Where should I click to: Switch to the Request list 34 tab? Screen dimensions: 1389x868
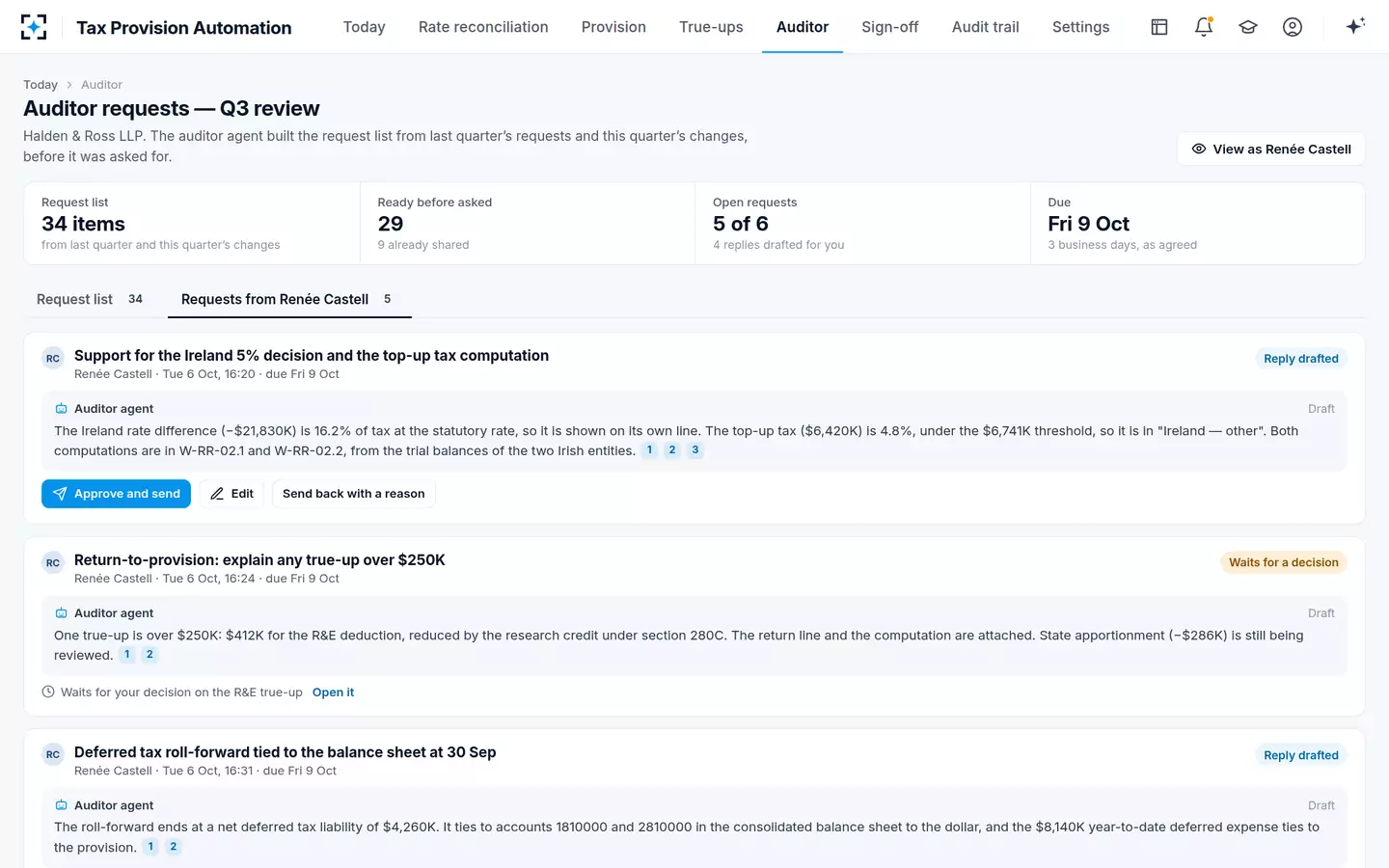tap(90, 299)
